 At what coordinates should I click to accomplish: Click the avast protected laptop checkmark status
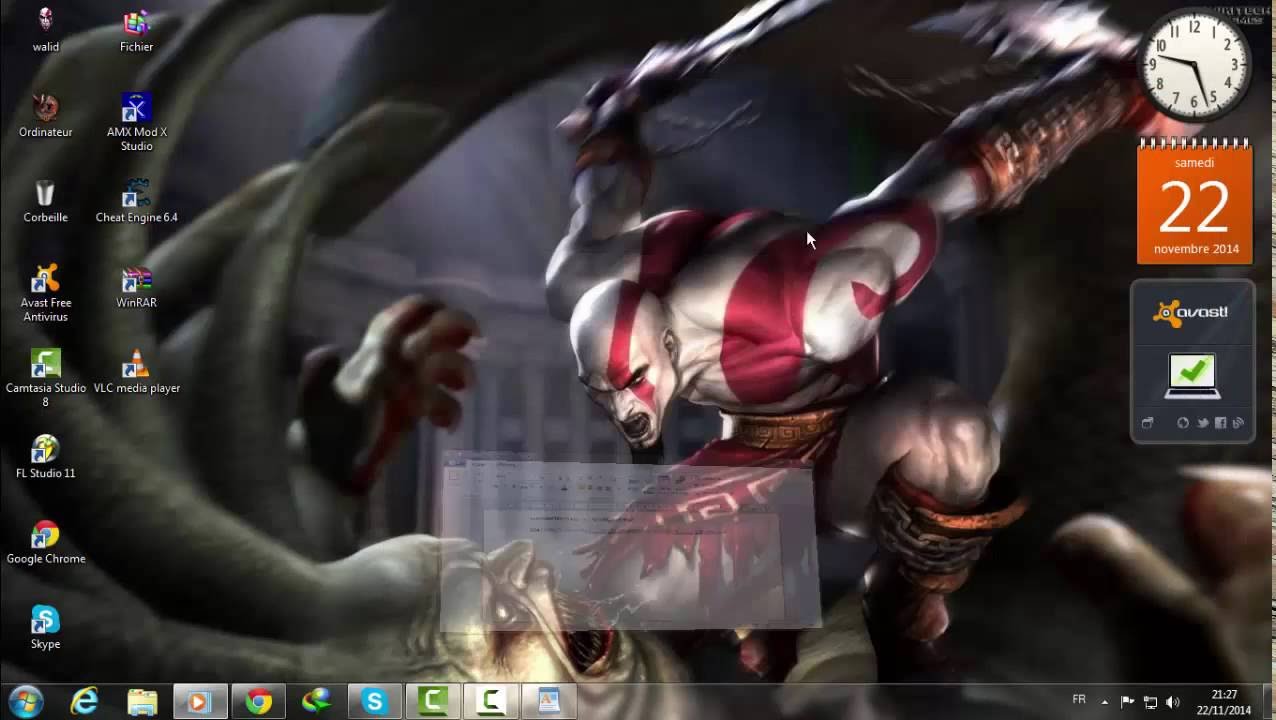pyautogui.click(x=1191, y=377)
